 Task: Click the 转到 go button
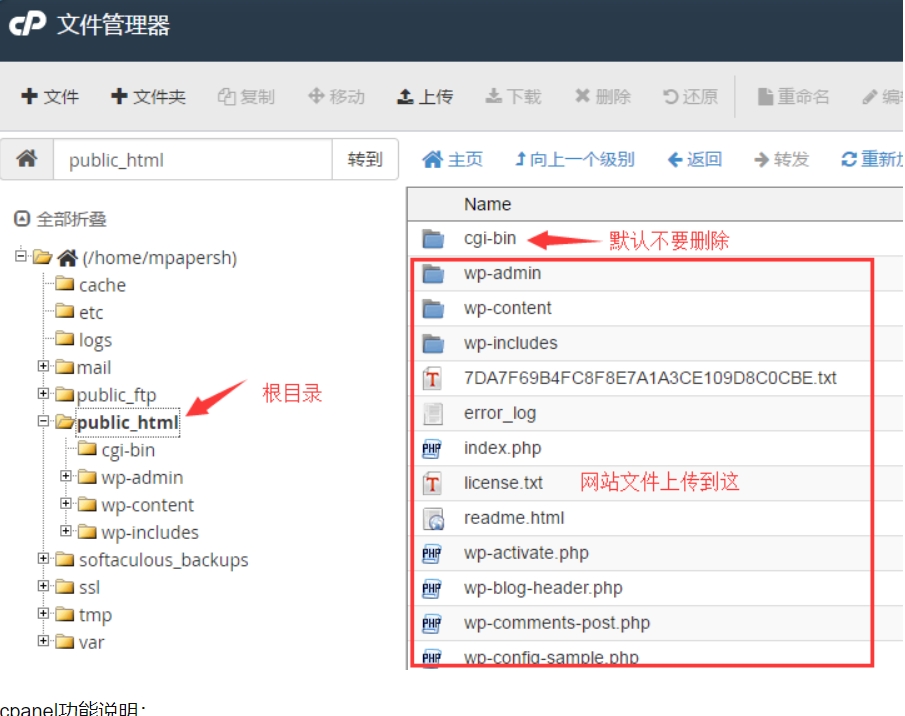[365, 159]
